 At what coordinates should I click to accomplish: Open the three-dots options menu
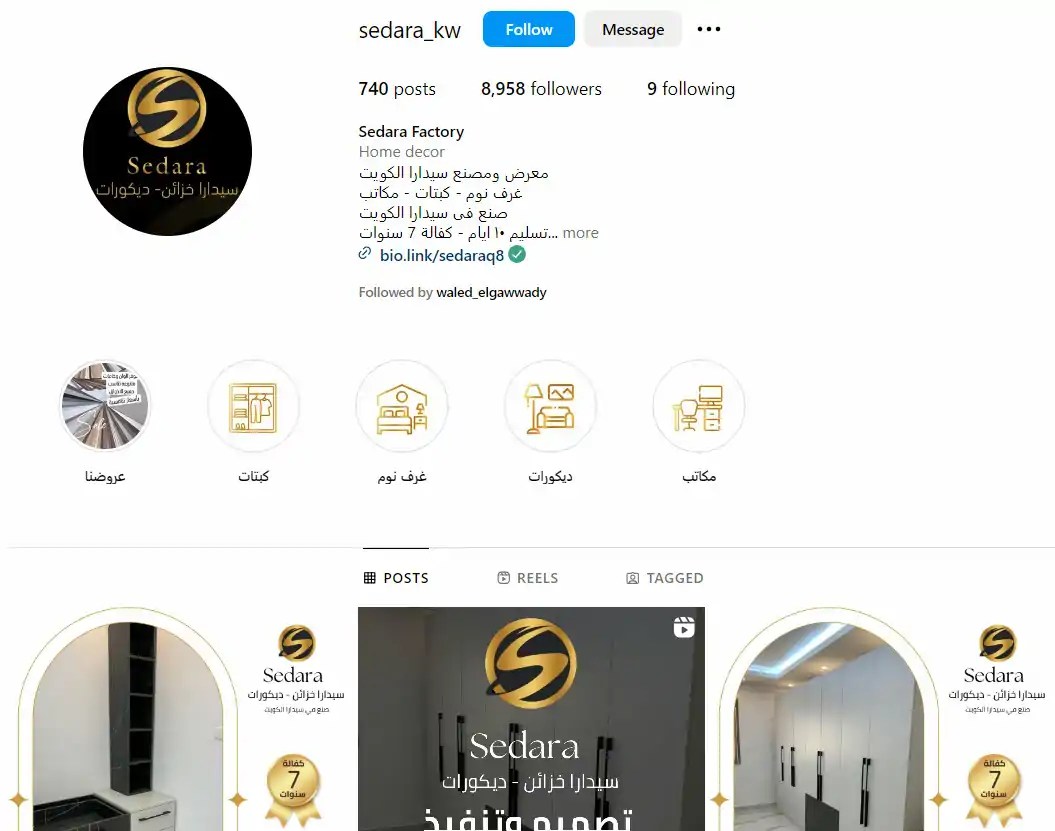[x=708, y=29]
